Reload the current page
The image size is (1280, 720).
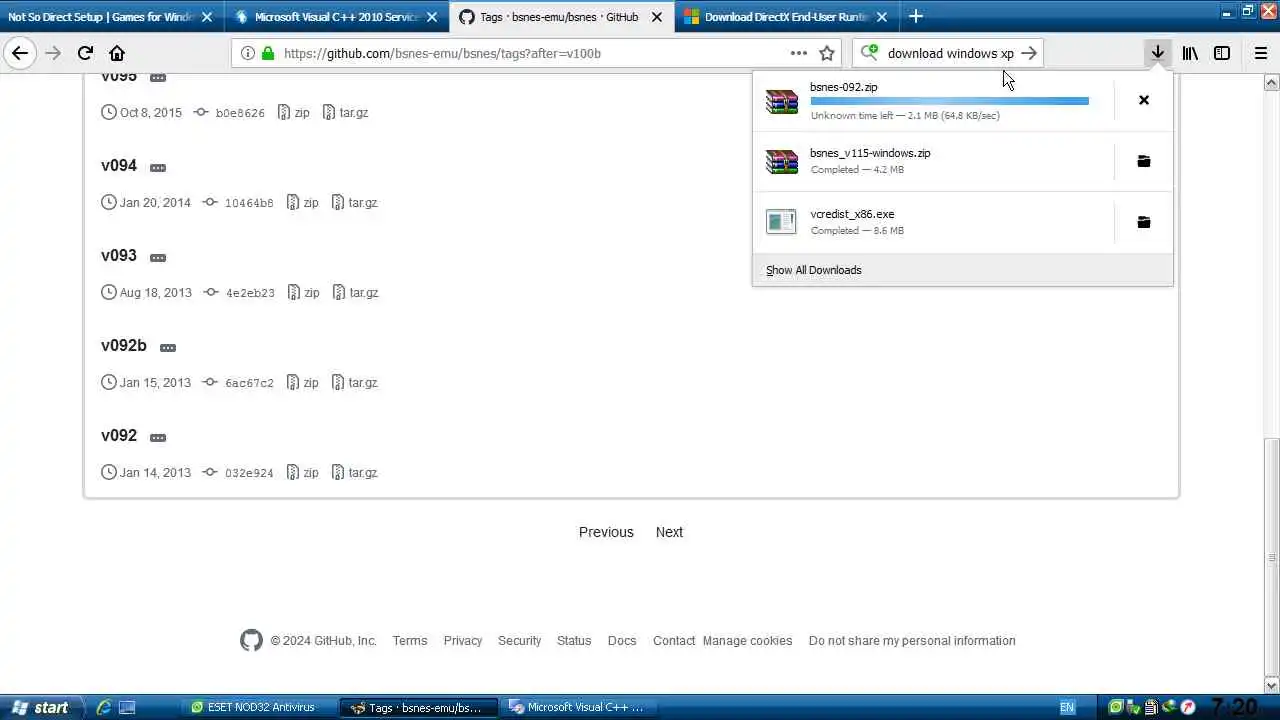tap(85, 53)
